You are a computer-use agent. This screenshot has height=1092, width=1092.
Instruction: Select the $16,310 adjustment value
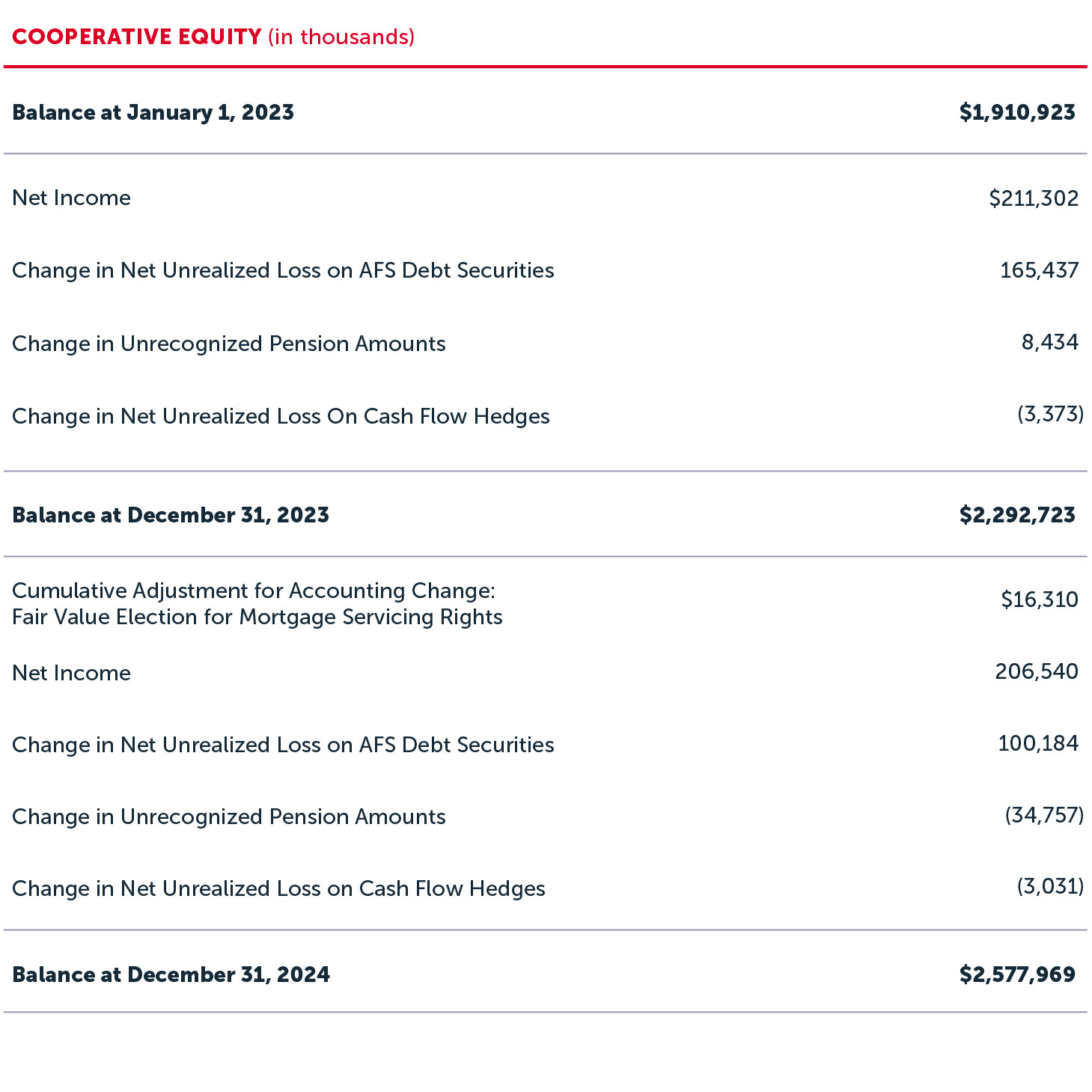tap(1039, 600)
